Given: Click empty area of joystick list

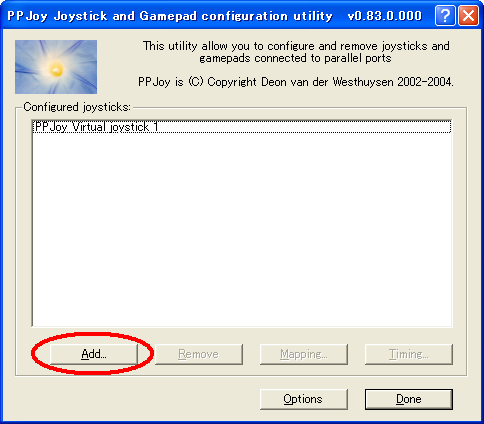Looking at the screenshot, I should tap(242, 230).
